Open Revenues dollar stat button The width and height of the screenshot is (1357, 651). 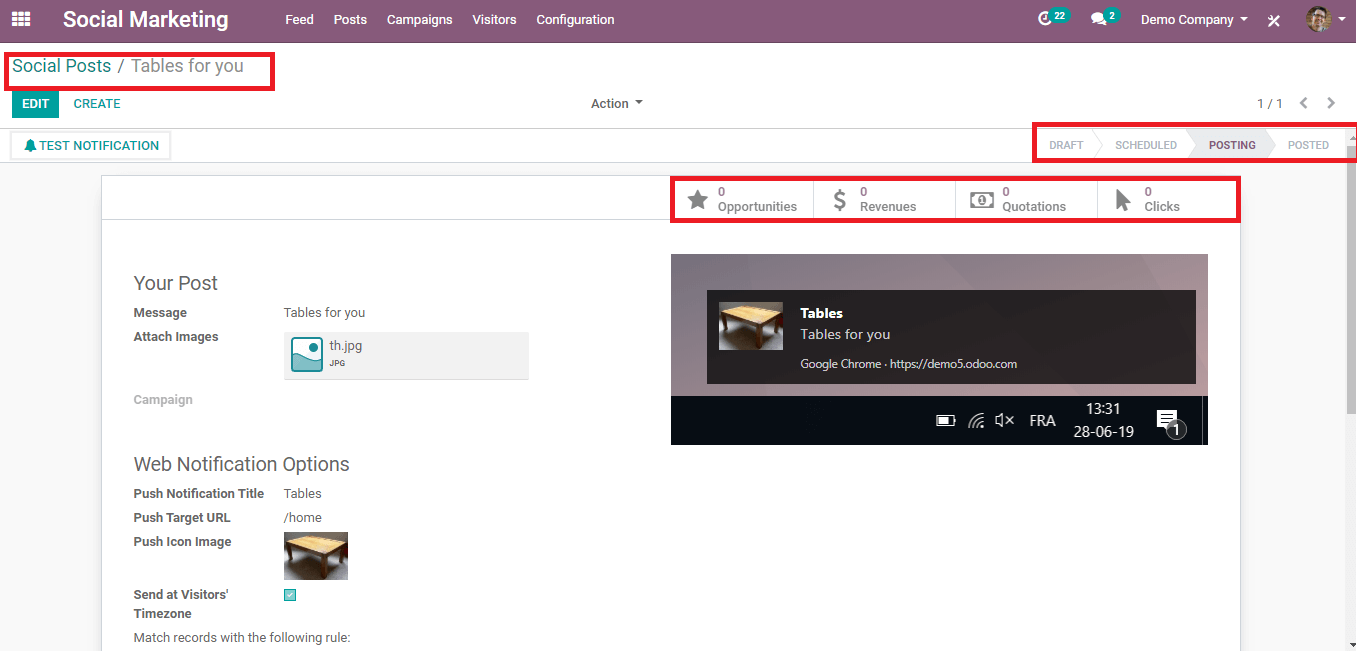pyautogui.click(x=885, y=199)
